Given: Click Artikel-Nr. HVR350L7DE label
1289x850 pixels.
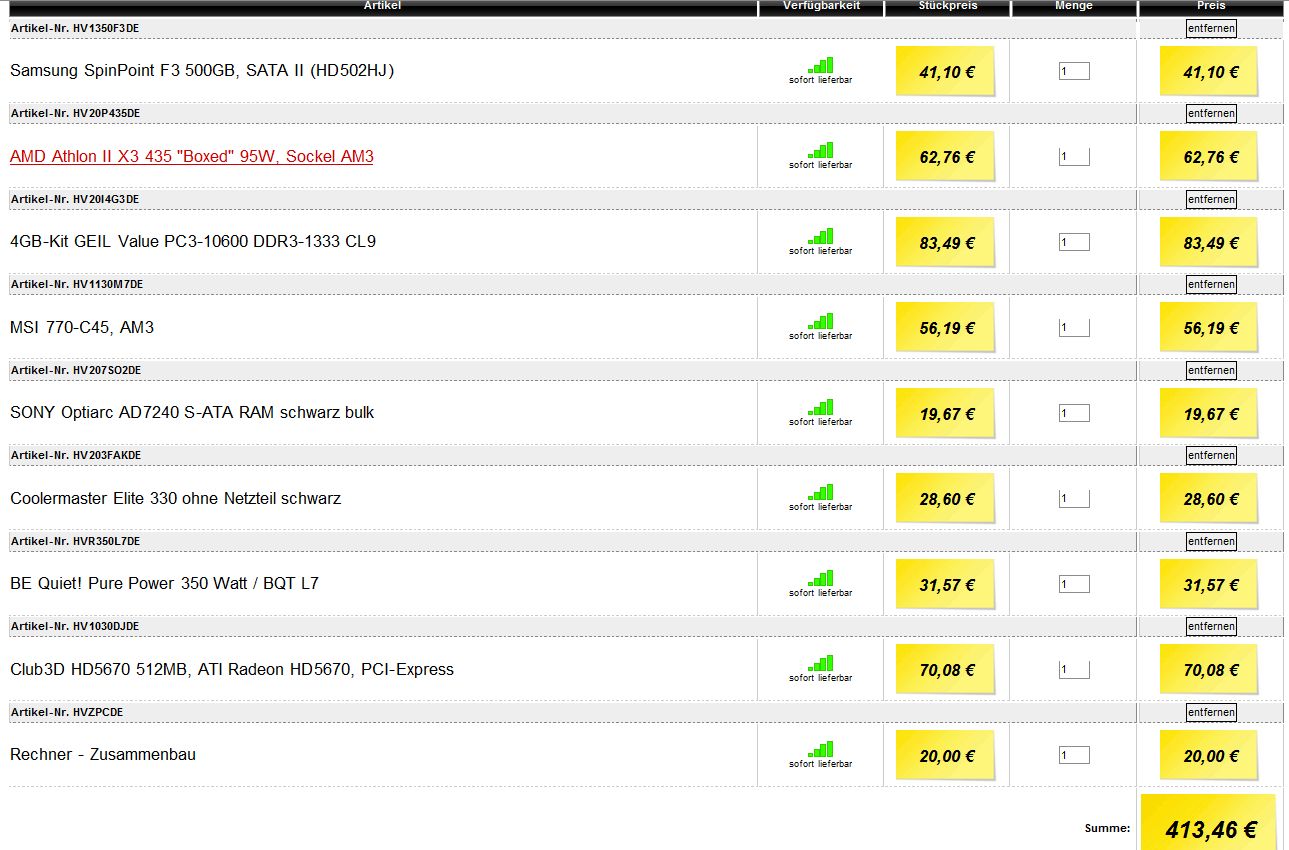Looking at the screenshot, I should point(75,541).
